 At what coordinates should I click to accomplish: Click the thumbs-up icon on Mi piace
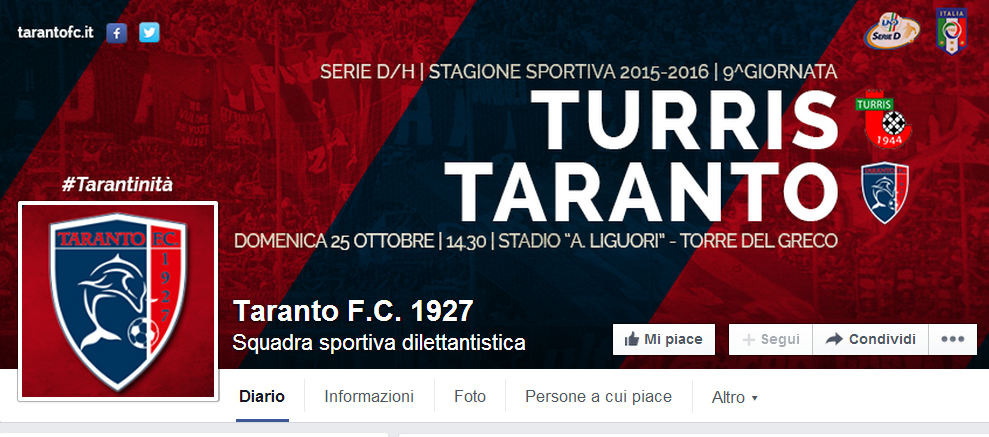coord(631,339)
